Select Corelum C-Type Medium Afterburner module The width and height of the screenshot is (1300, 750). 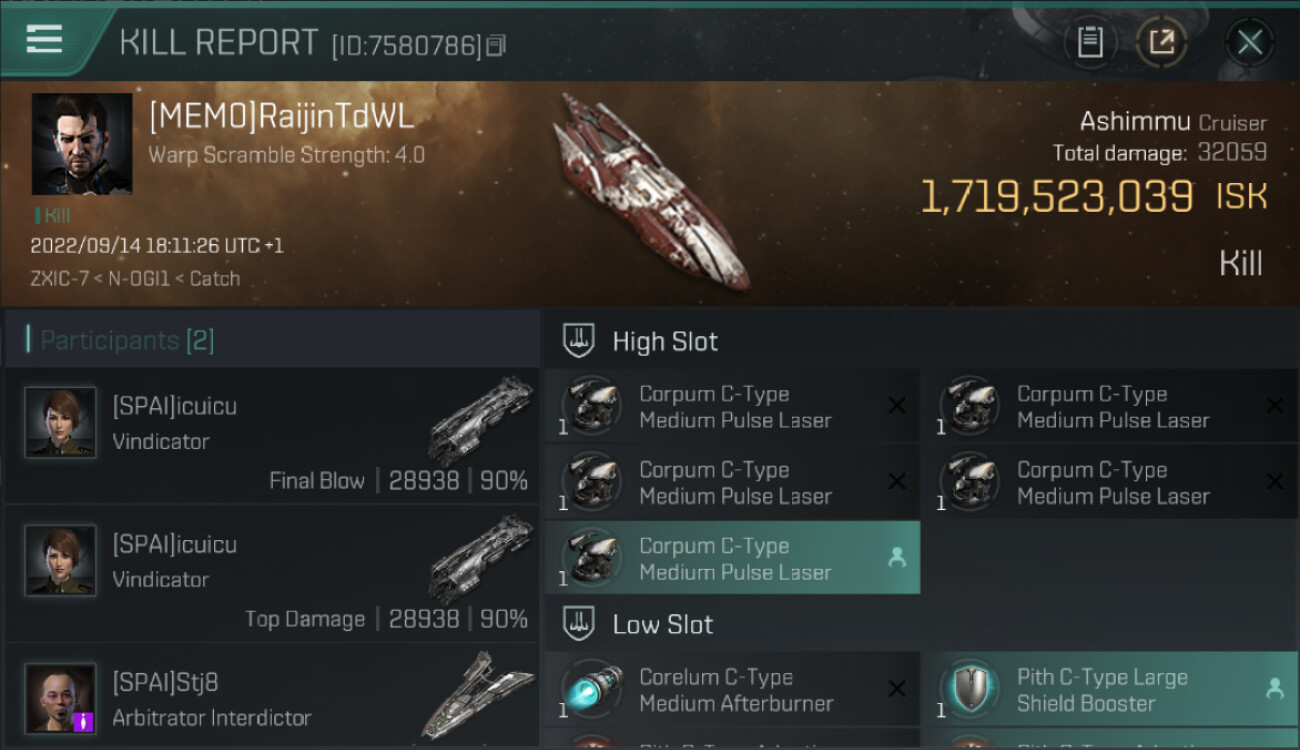(732, 690)
